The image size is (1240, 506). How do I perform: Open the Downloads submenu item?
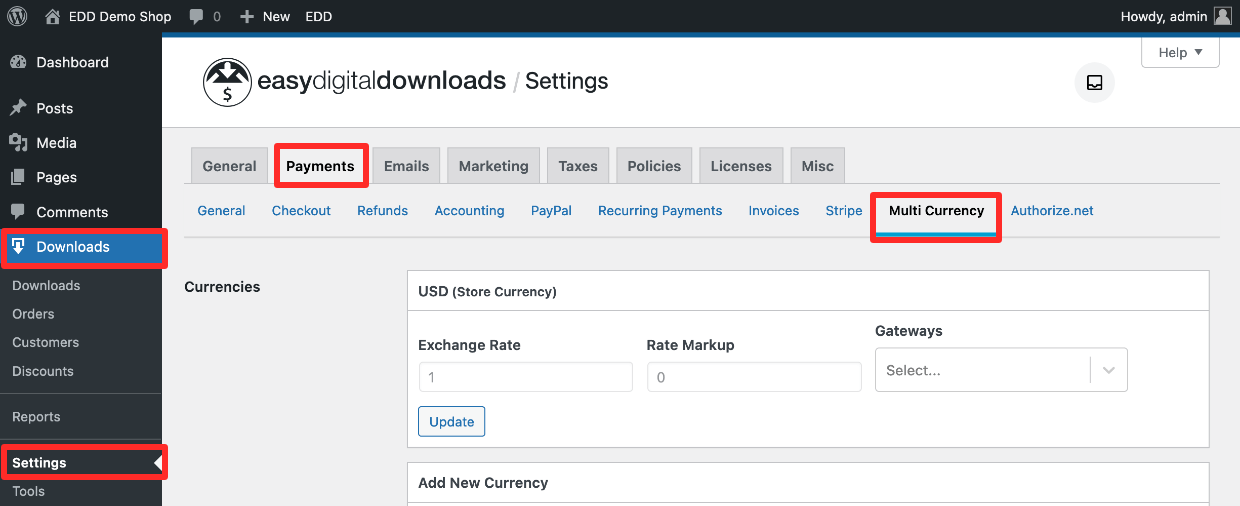pos(46,286)
